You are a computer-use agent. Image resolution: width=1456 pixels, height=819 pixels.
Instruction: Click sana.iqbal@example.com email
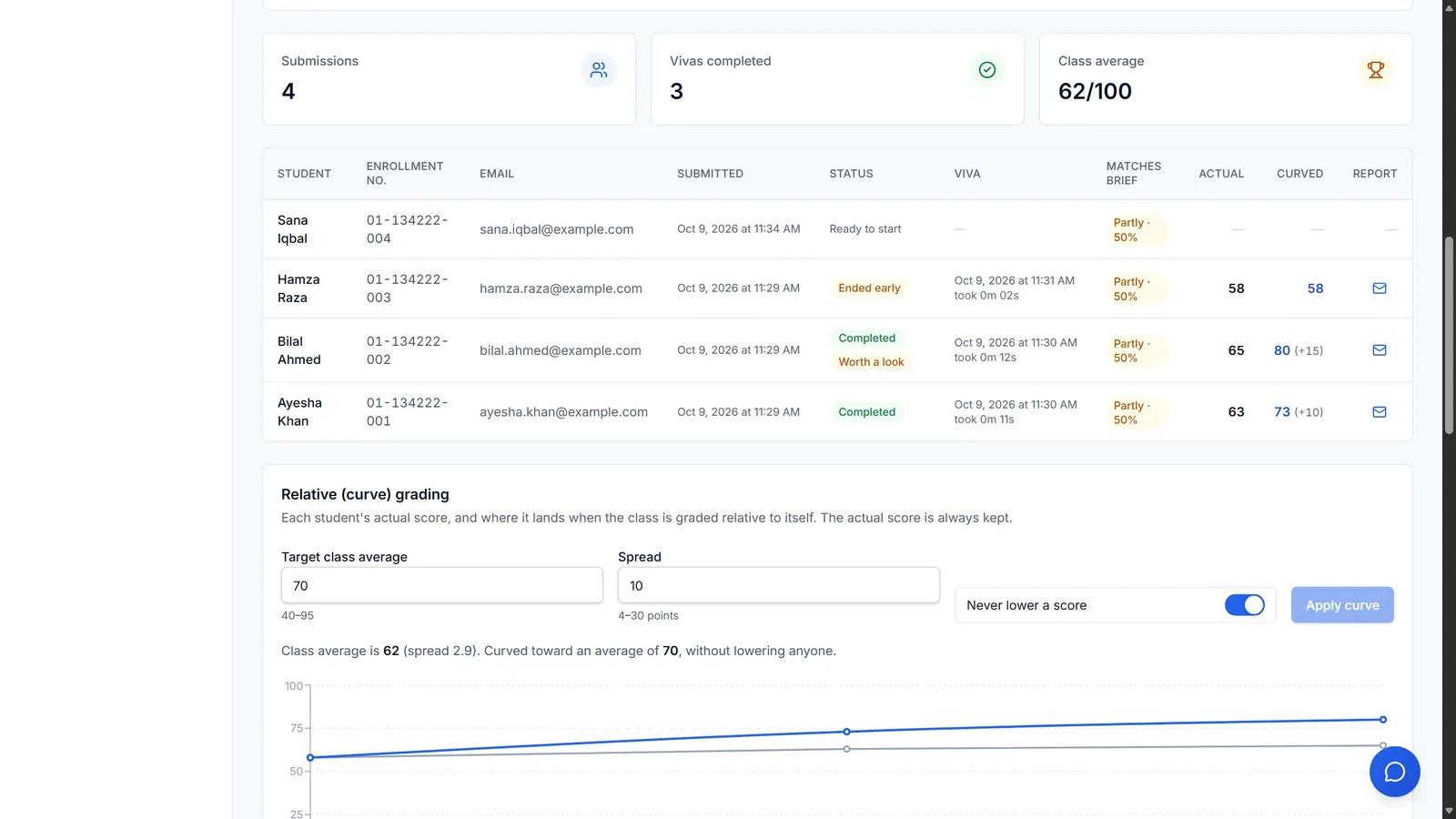coord(557,229)
